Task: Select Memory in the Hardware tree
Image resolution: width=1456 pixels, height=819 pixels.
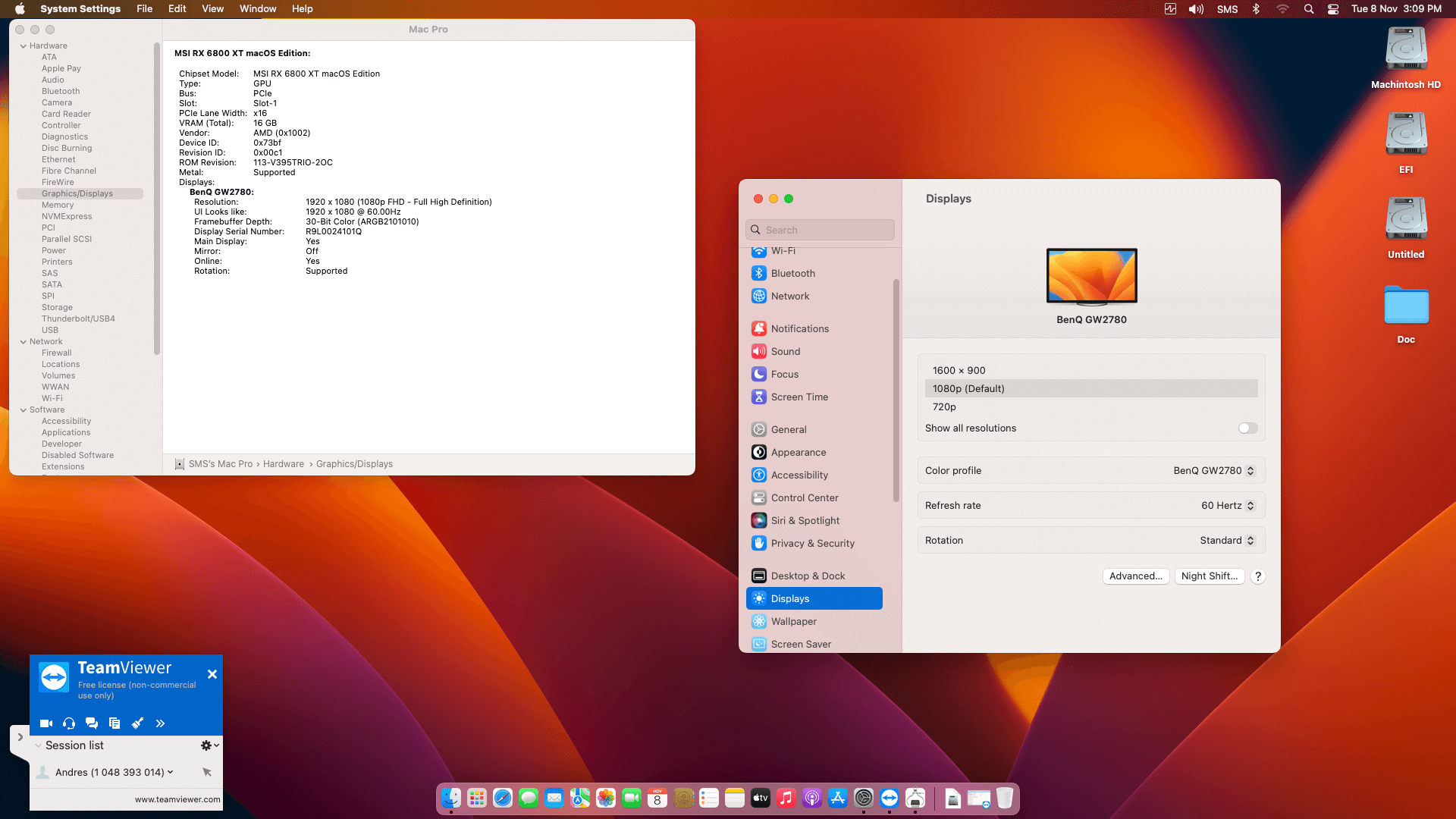Action: [x=58, y=206]
